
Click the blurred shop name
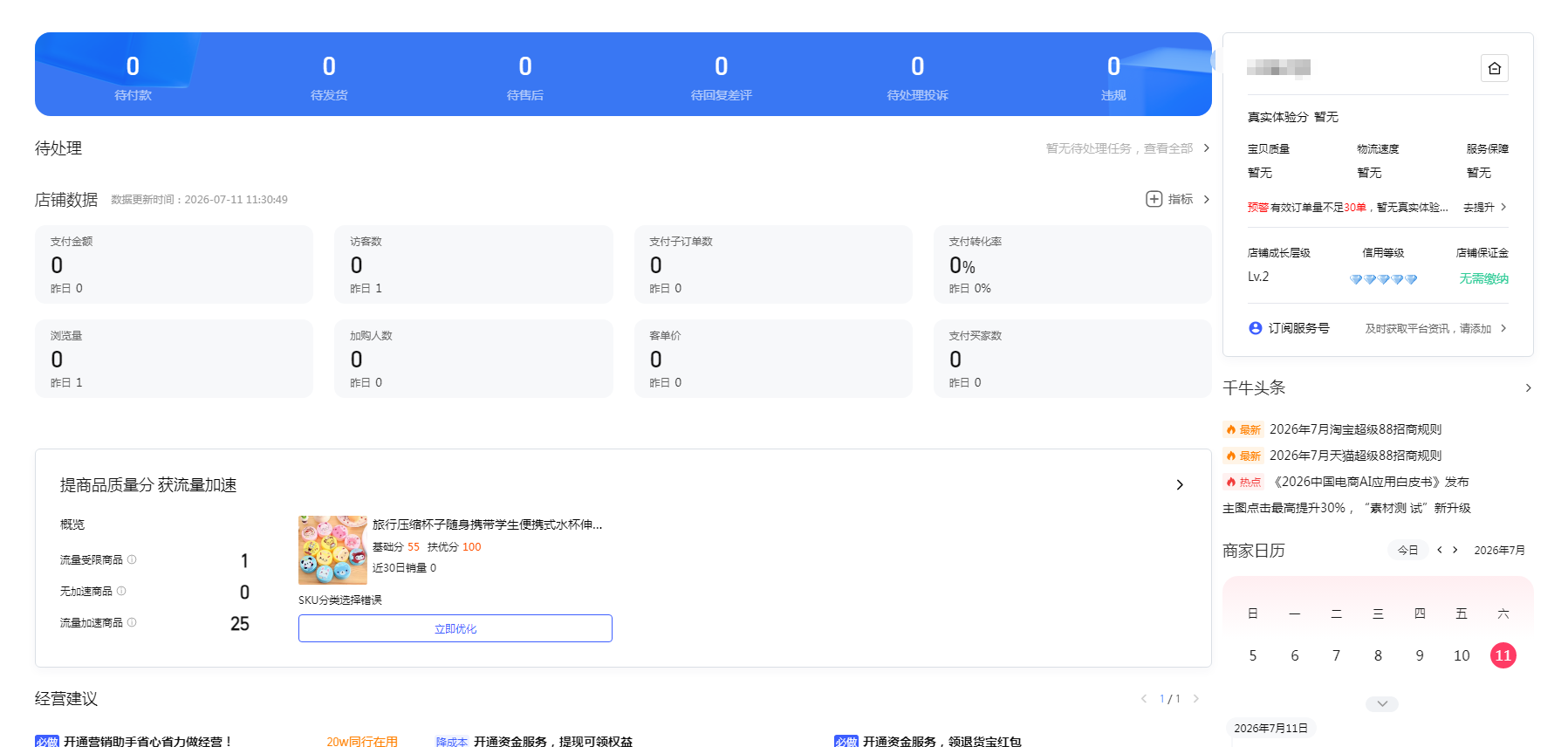coord(1278,68)
